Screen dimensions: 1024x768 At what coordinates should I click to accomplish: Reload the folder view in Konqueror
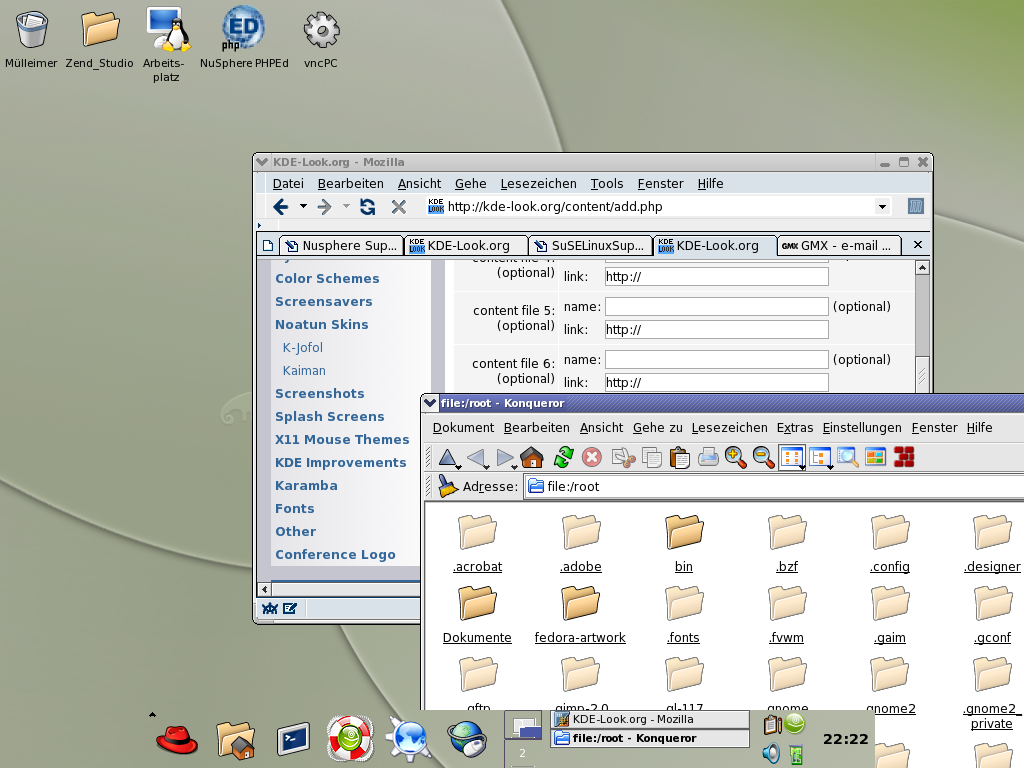coord(563,458)
